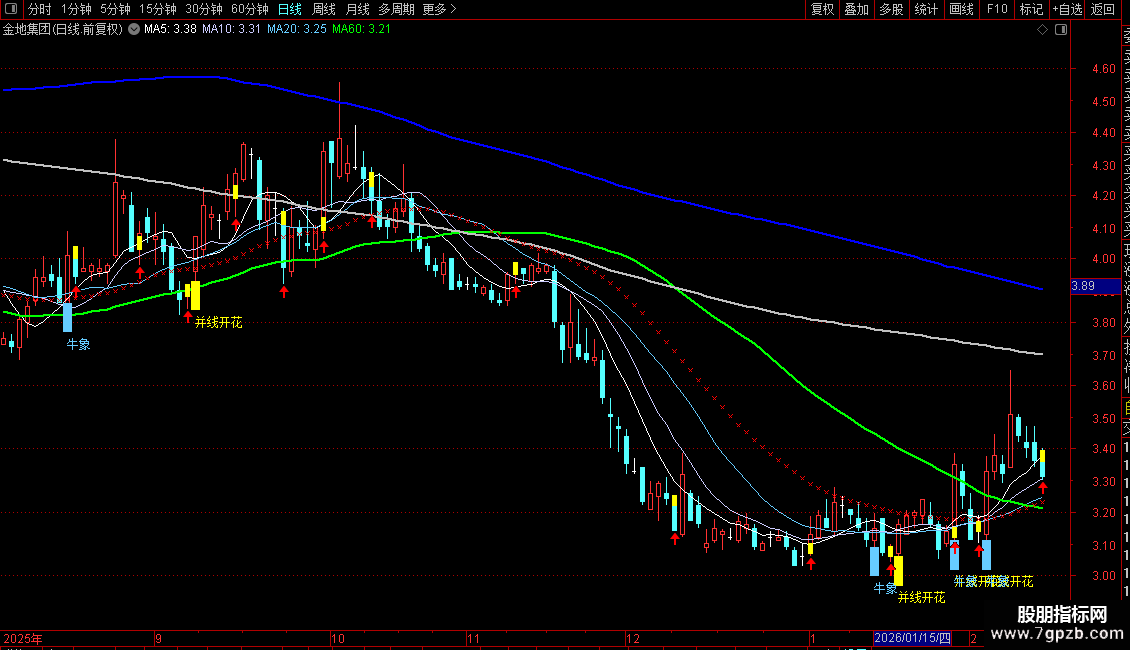This screenshot has width=1130, height=650.
Task: Click month 9 on the date axis
Action: click(x=159, y=638)
